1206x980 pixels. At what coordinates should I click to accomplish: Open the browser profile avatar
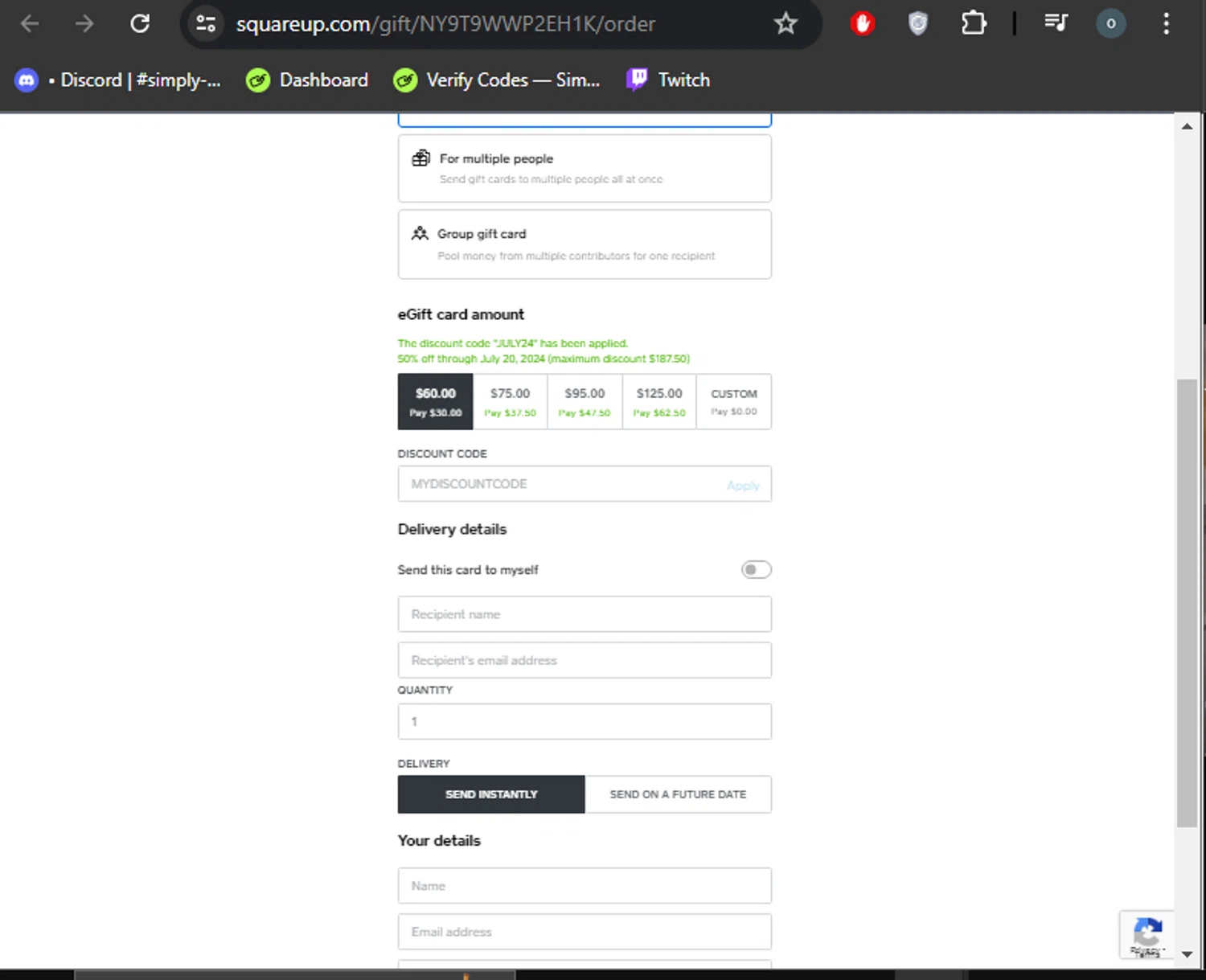(1111, 24)
